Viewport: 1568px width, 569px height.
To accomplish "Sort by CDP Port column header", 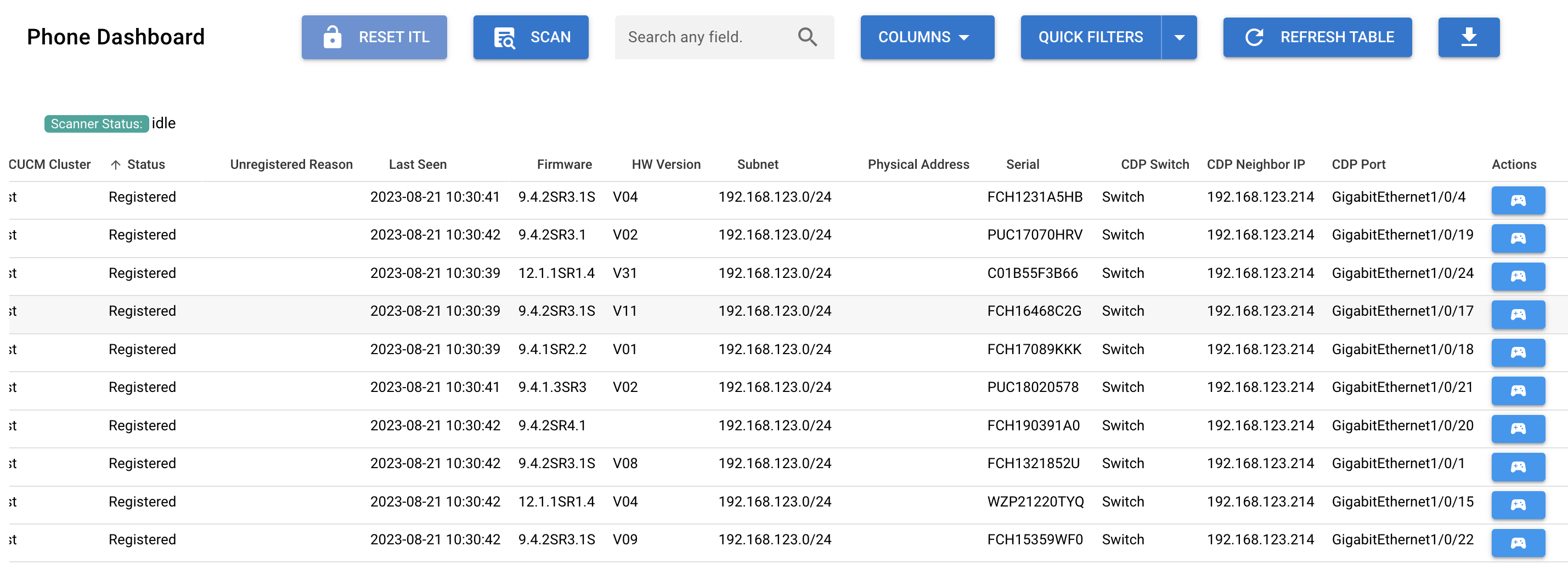I will coord(1358,165).
